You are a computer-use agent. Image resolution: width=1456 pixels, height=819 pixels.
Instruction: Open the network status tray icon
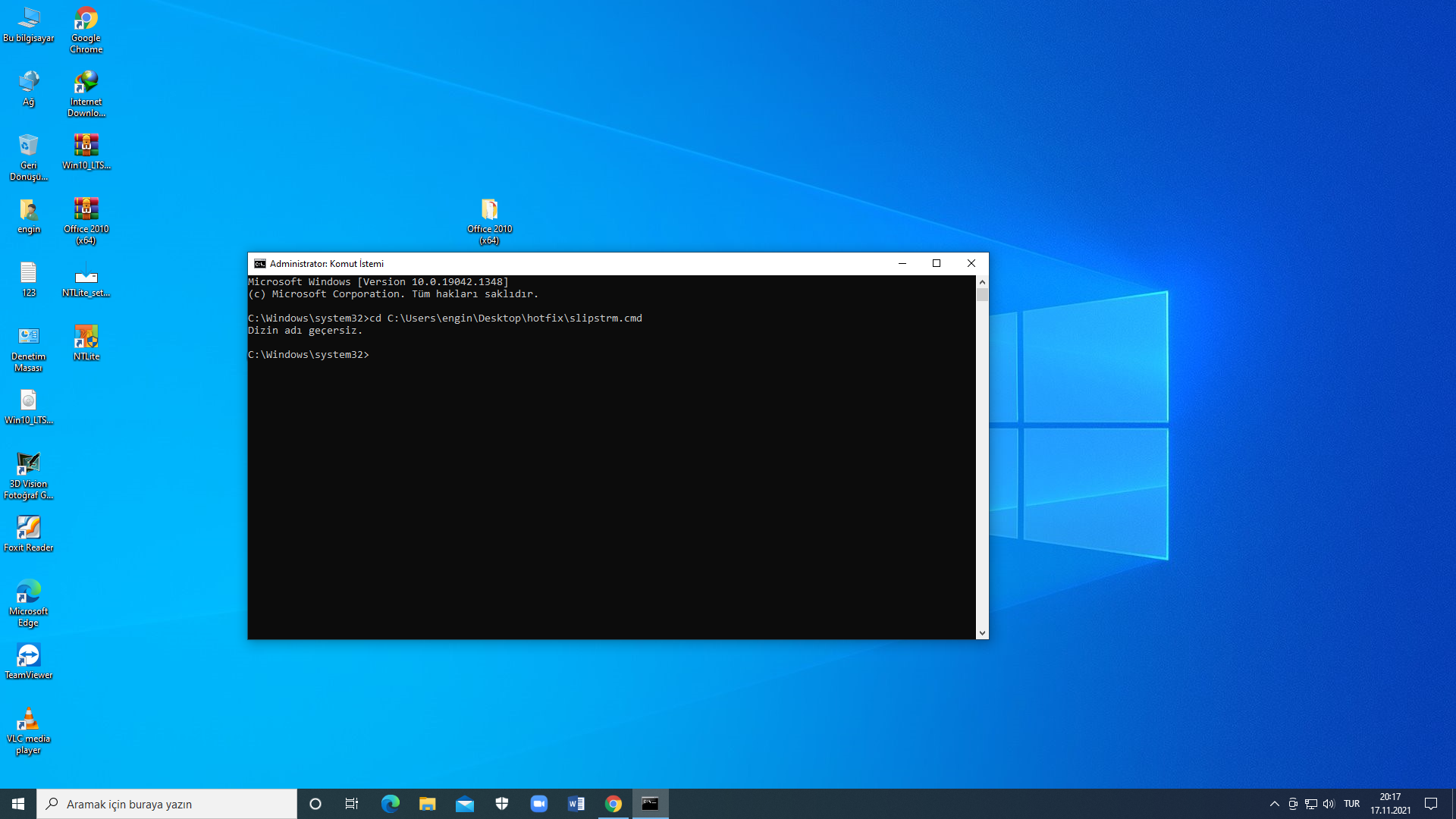[1310, 804]
